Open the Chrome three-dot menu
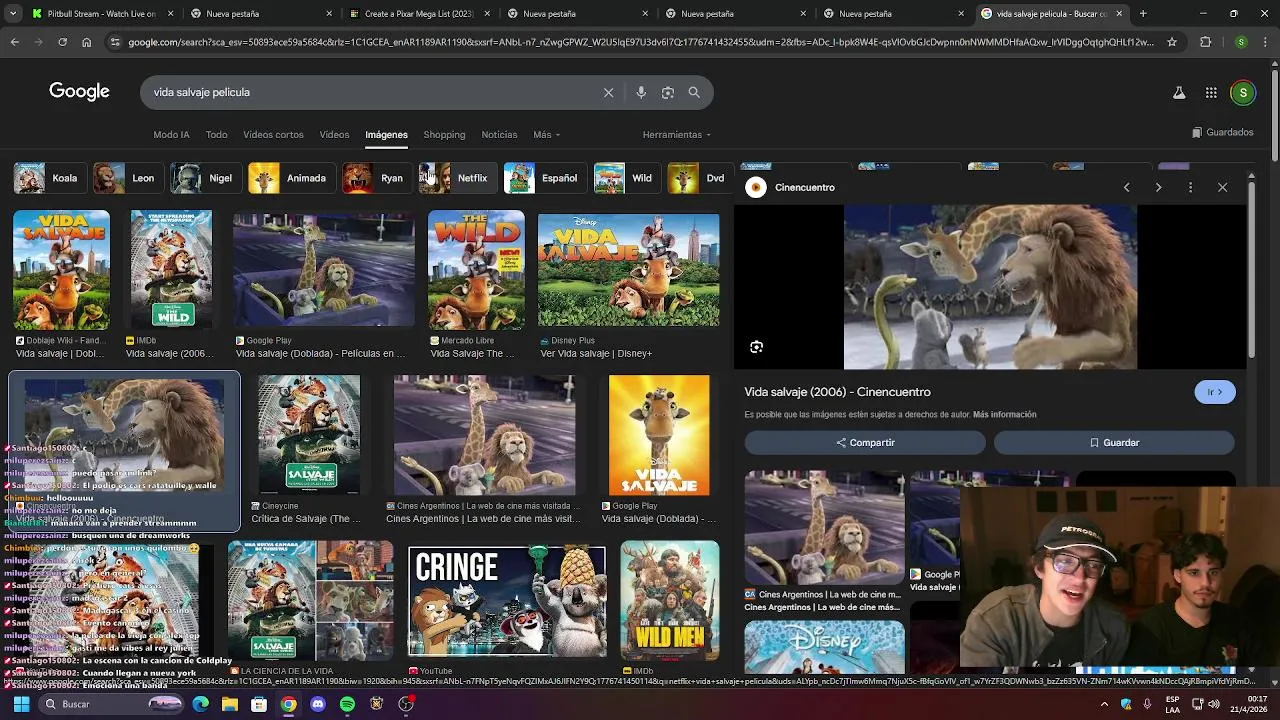1280x720 pixels. (x=1266, y=42)
